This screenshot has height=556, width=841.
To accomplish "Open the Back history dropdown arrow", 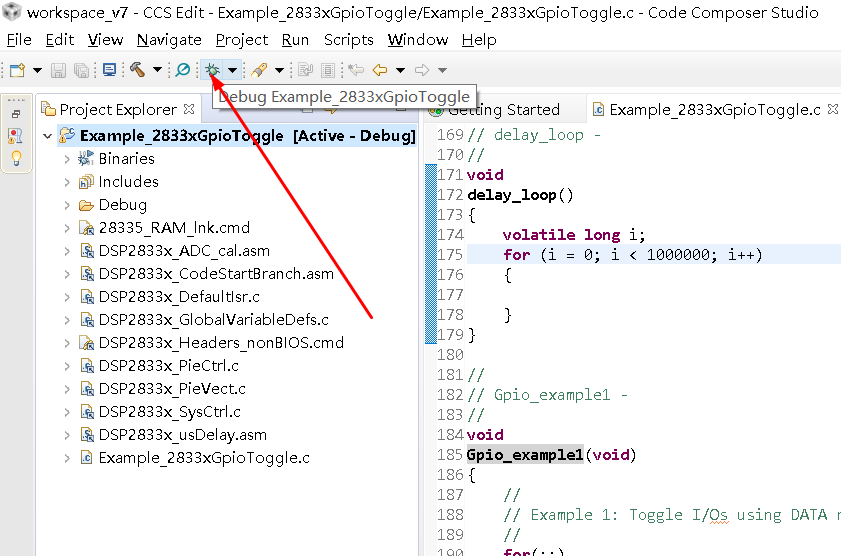I will [x=400, y=70].
